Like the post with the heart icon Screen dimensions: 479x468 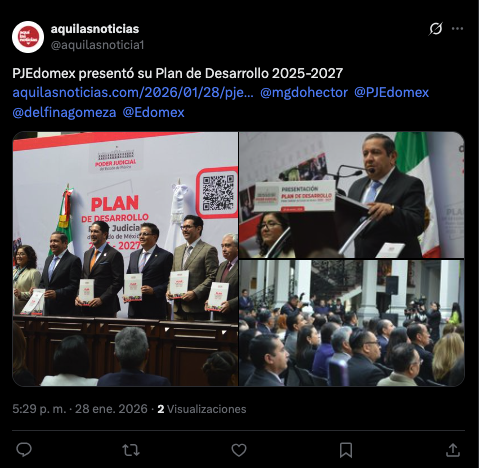click(x=239, y=450)
